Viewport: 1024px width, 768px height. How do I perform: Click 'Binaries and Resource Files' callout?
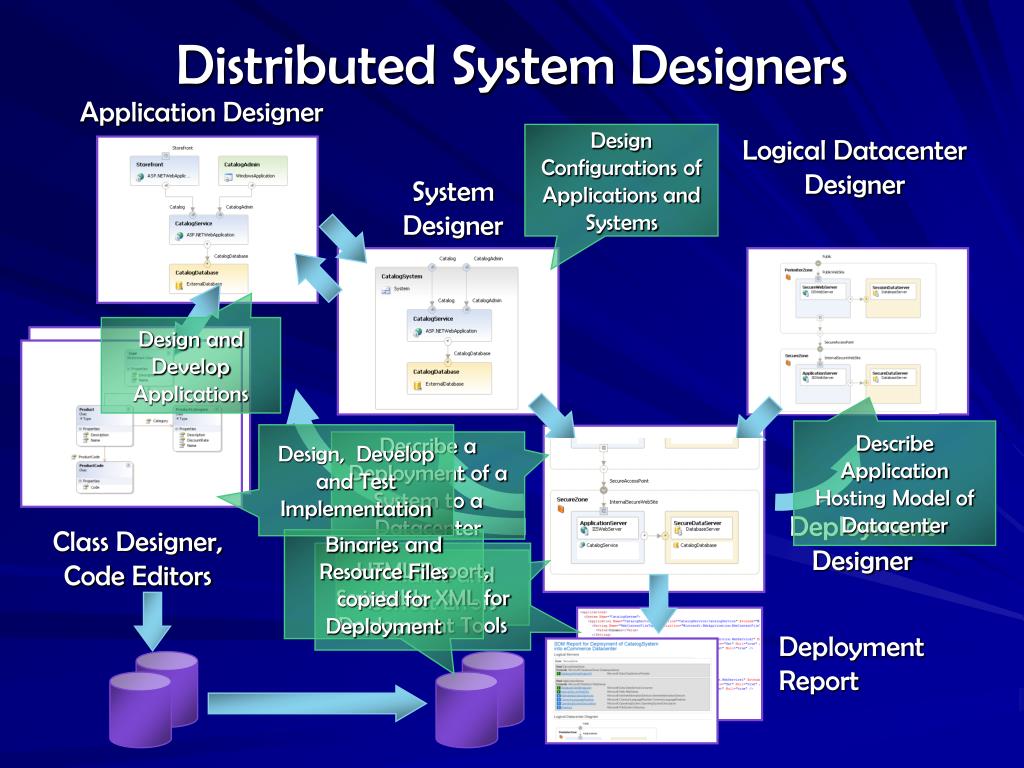tap(383, 585)
